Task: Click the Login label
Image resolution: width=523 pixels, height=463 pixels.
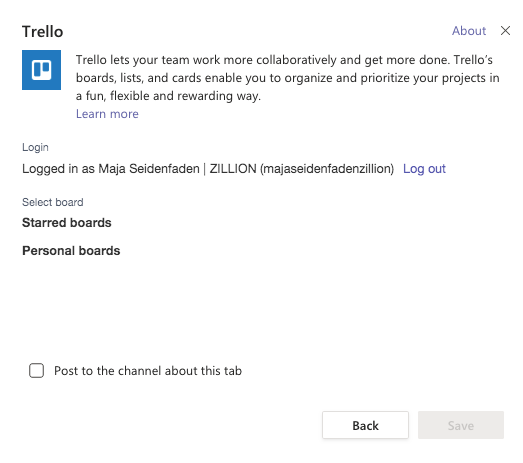Action: [x=35, y=147]
